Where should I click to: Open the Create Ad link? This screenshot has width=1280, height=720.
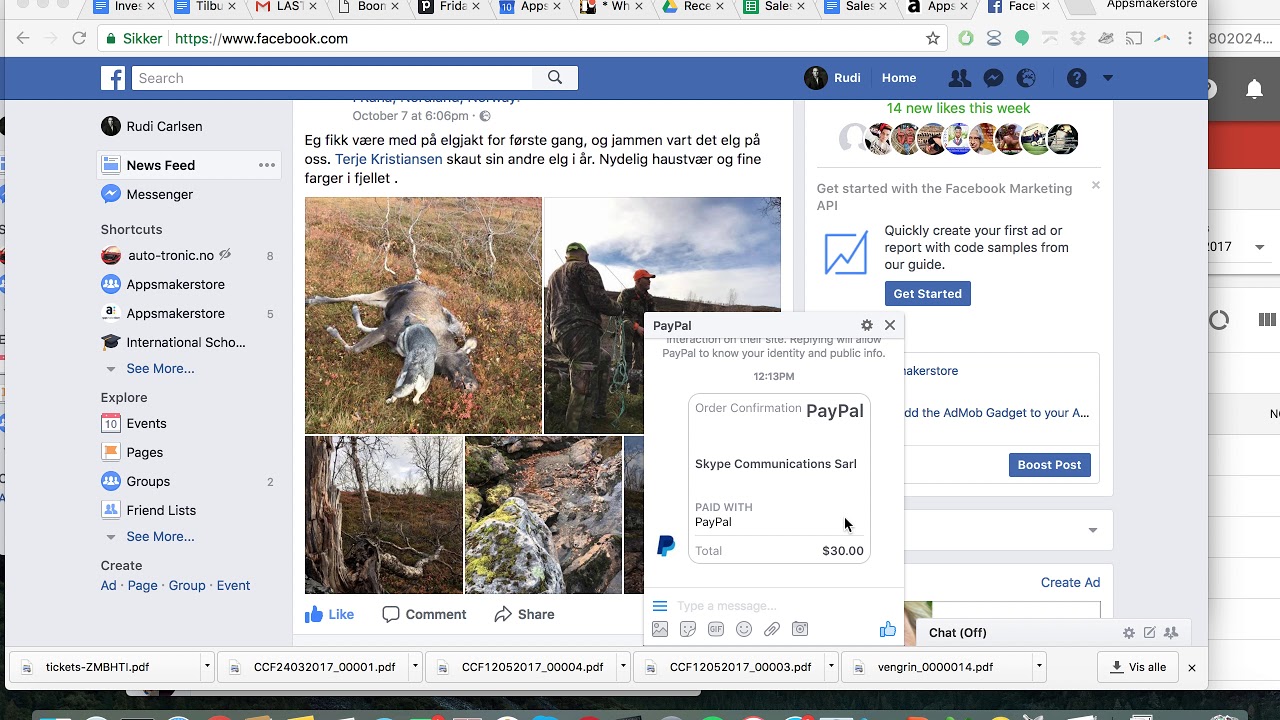[x=1070, y=583]
